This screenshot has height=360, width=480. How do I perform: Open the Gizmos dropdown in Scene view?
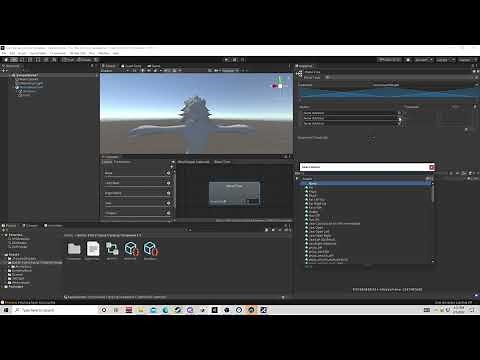click(x=231, y=71)
